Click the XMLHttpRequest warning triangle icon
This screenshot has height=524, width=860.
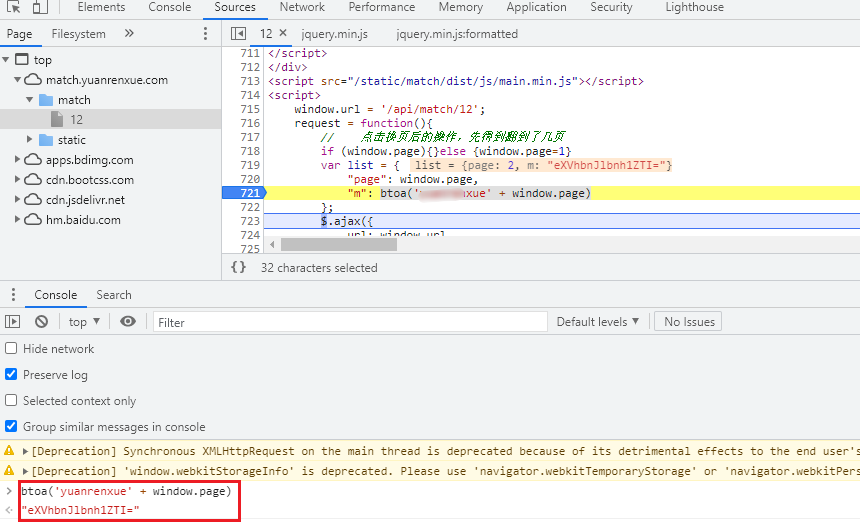tap(9, 451)
